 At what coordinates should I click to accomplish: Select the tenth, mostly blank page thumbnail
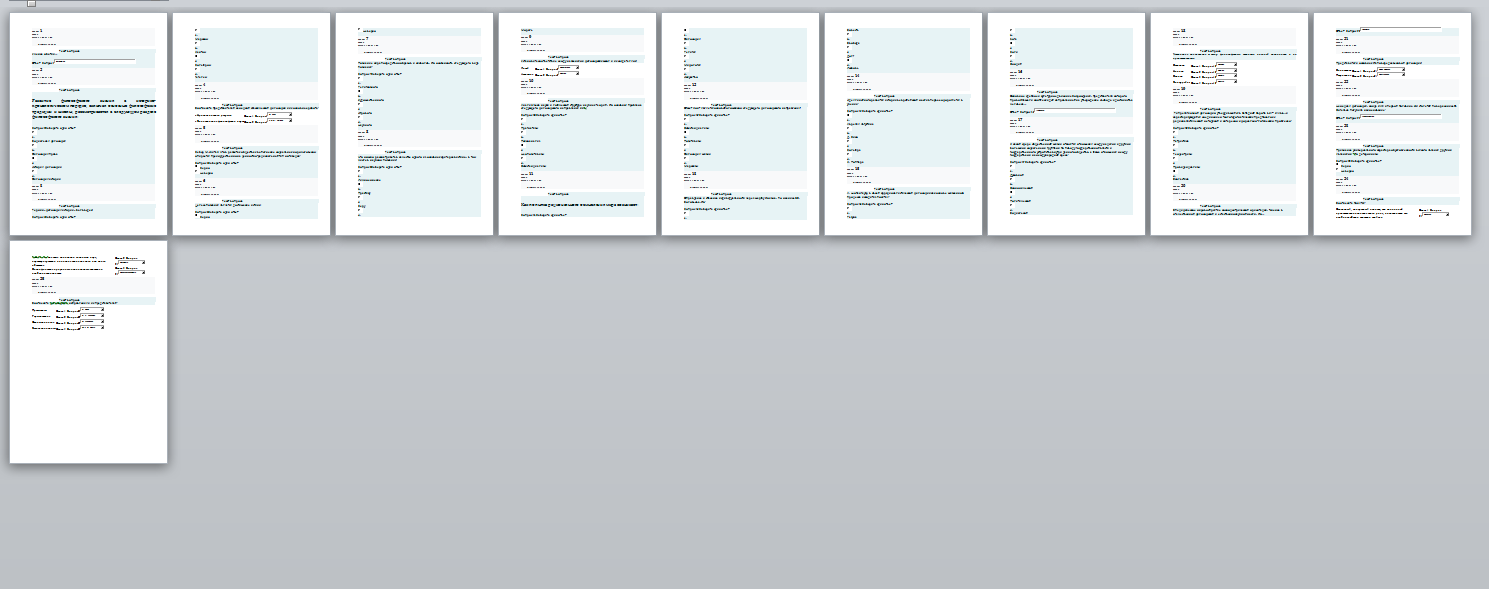click(x=88, y=352)
